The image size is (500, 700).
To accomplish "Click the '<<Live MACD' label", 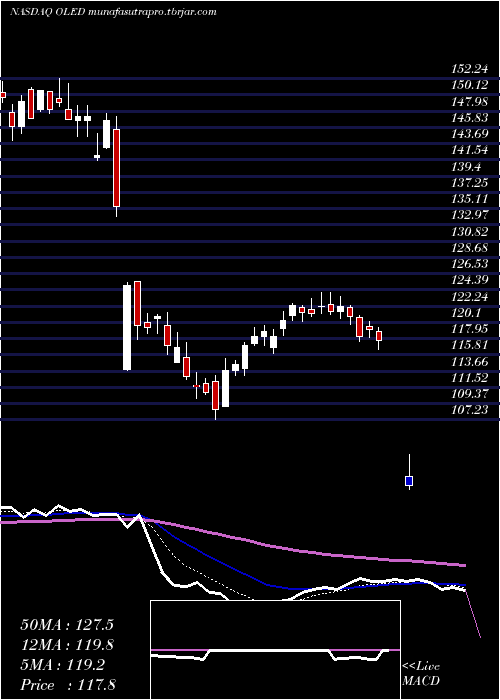I will (421, 674).
